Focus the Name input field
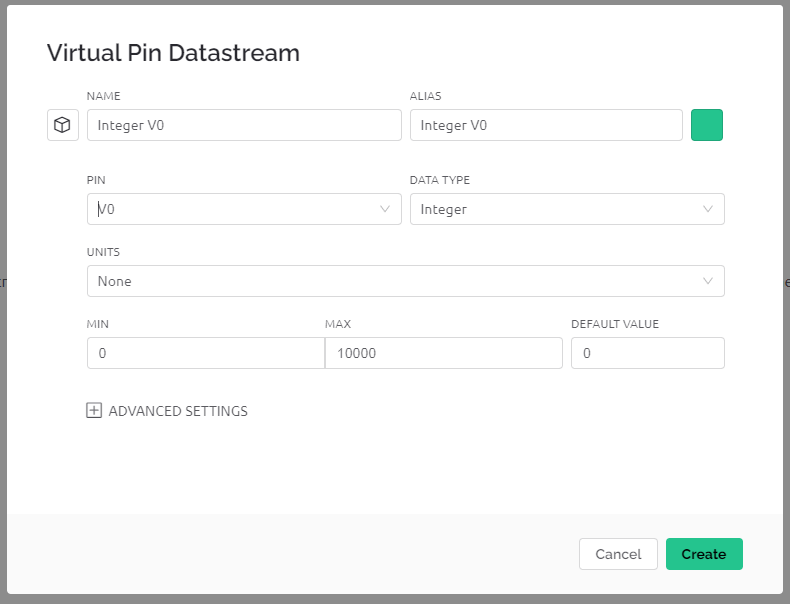 pyautogui.click(x=244, y=125)
